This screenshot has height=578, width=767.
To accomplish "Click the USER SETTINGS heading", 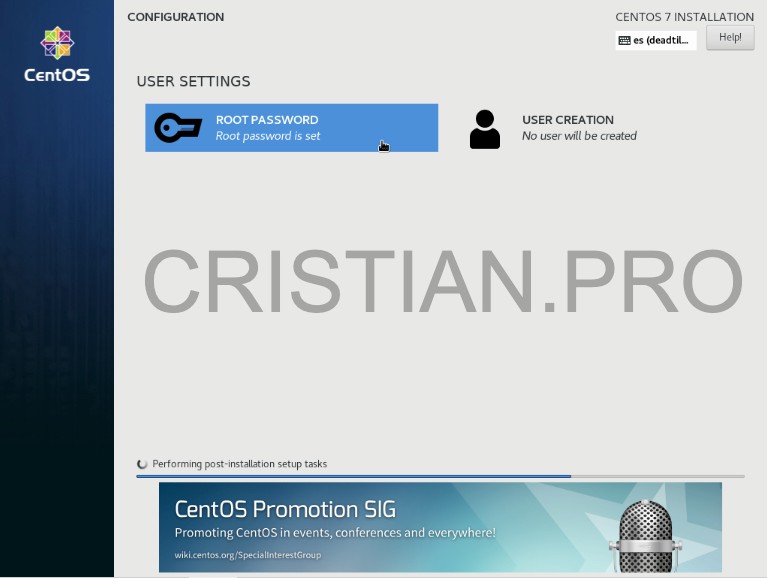I will (193, 81).
